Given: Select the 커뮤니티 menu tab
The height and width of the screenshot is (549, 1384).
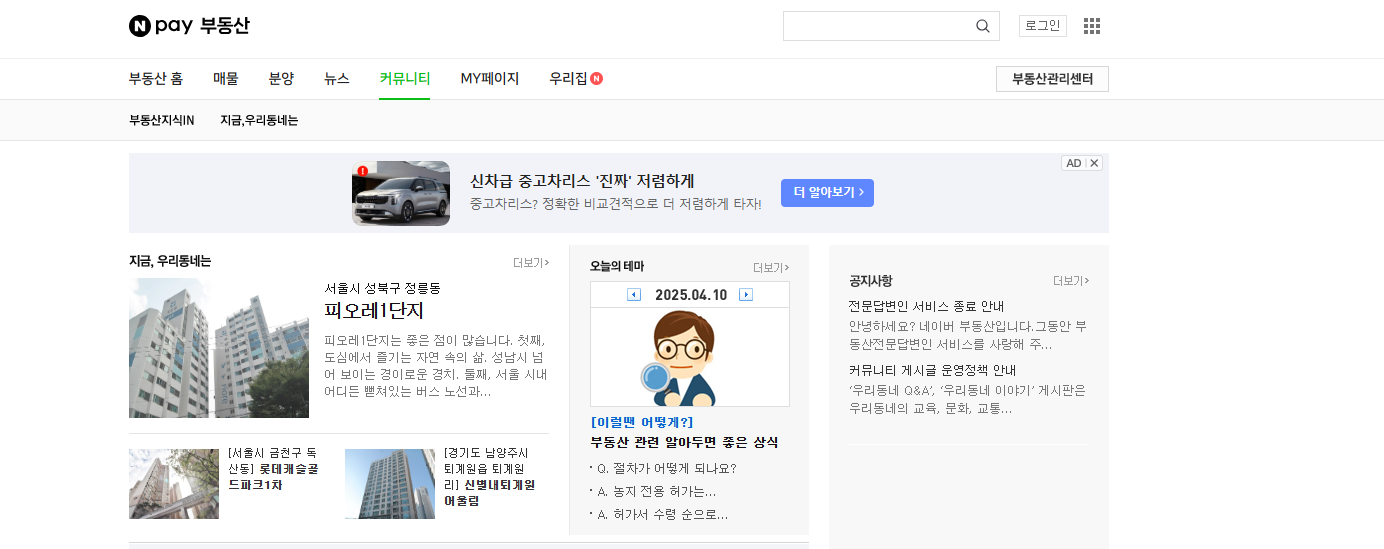Looking at the screenshot, I should pos(405,79).
